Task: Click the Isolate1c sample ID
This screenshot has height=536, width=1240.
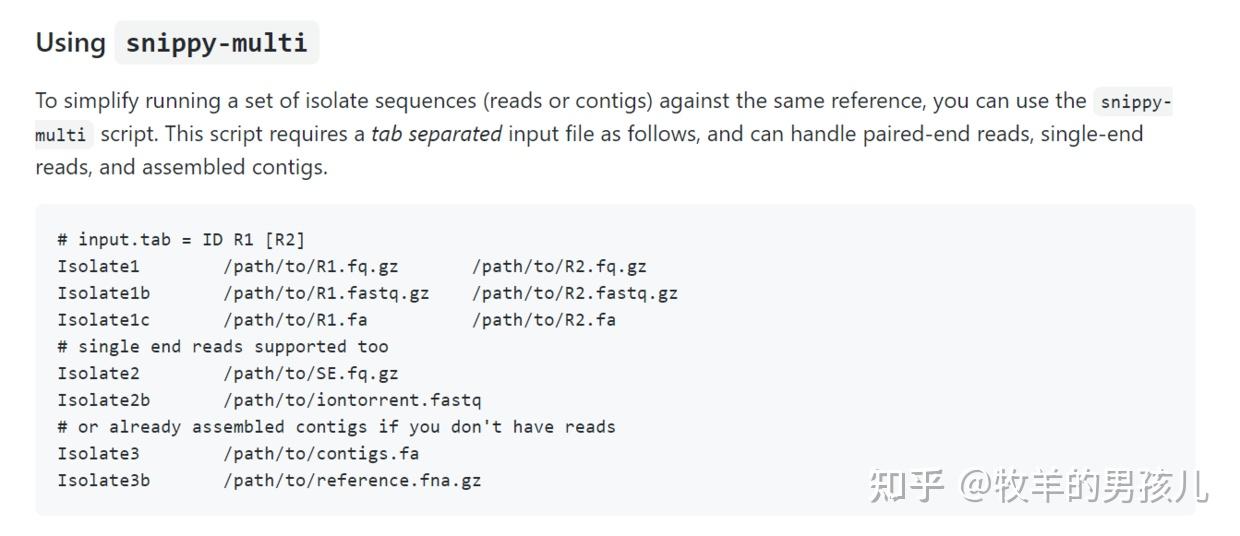Action: (103, 320)
